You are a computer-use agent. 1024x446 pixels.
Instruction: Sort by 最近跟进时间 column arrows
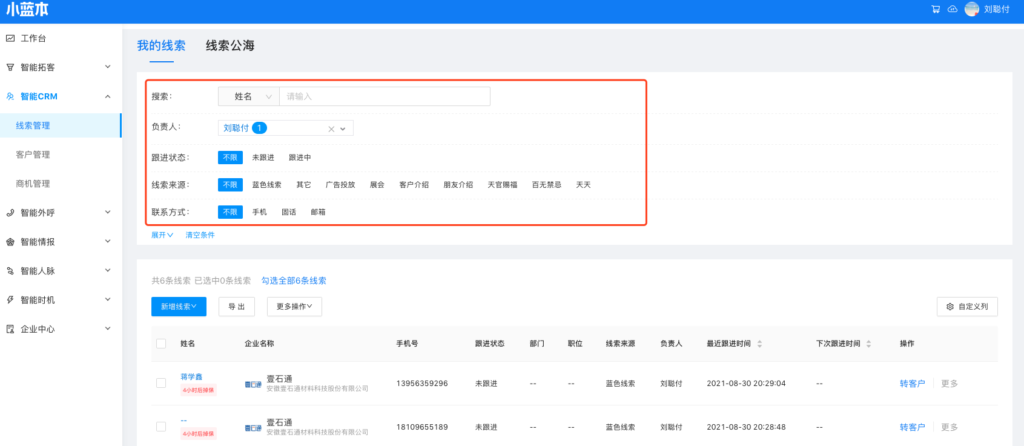tap(760, 344)
